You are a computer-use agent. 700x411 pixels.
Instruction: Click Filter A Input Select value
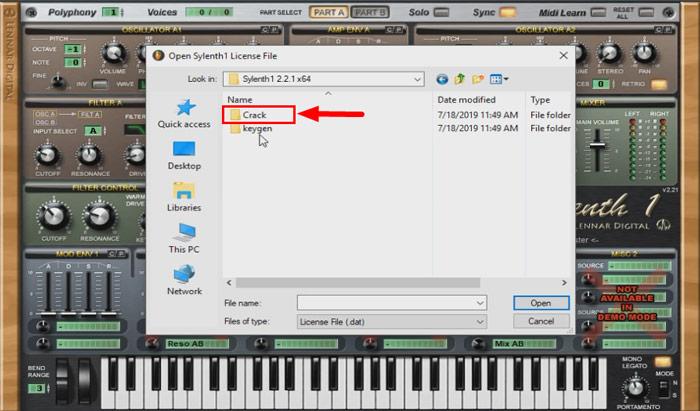click(93, 131)
